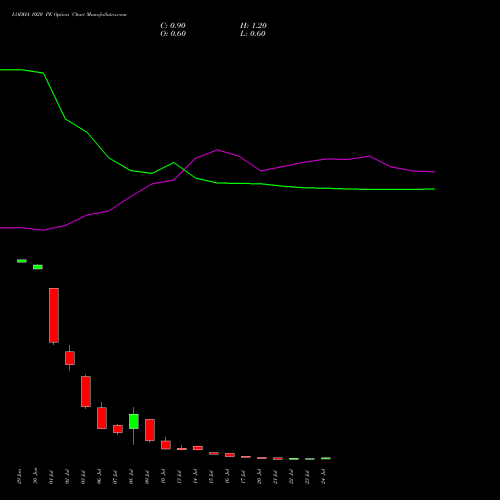Screen dimensions: 500x500
Task: Select the small red candle above 07 Jul
Action: (x=118, y=429)
